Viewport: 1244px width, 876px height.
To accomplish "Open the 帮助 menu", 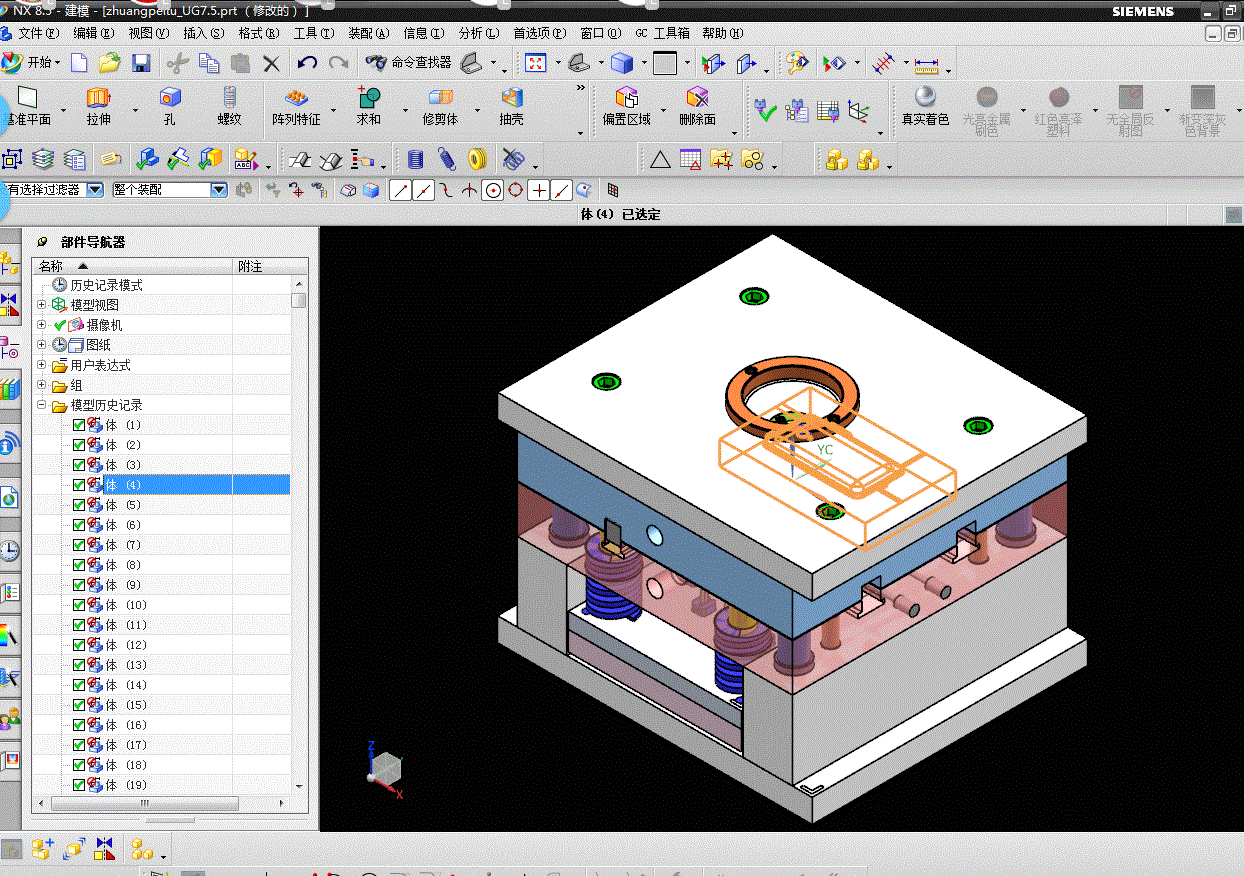I will click(723, 33).
